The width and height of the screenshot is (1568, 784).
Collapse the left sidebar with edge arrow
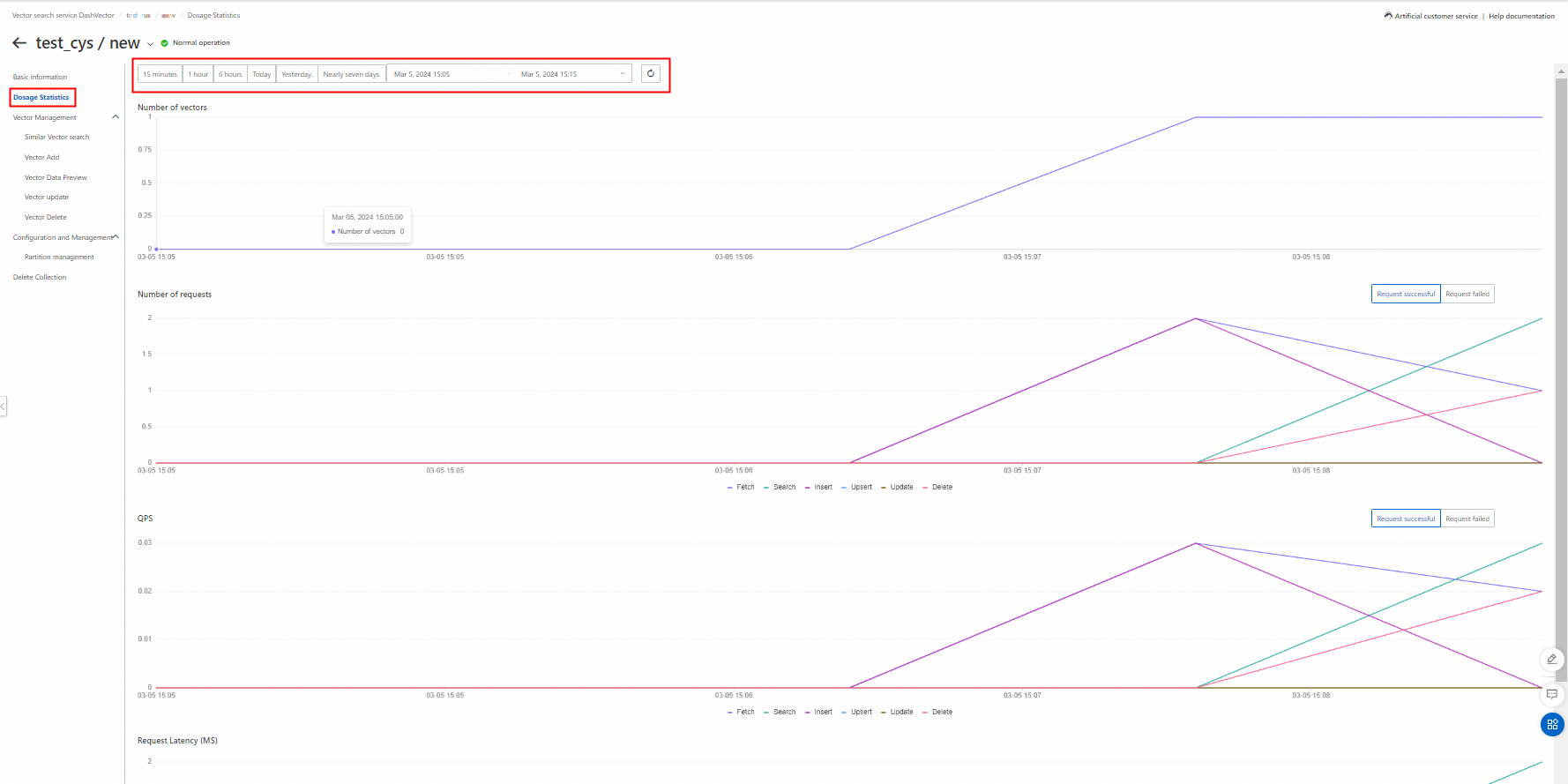pyautogui.click(x=4, y=406)
